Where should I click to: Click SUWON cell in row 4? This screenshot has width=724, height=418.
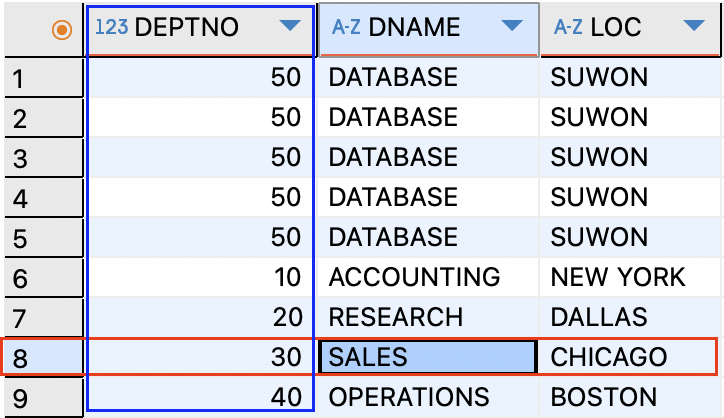(630, 197)
